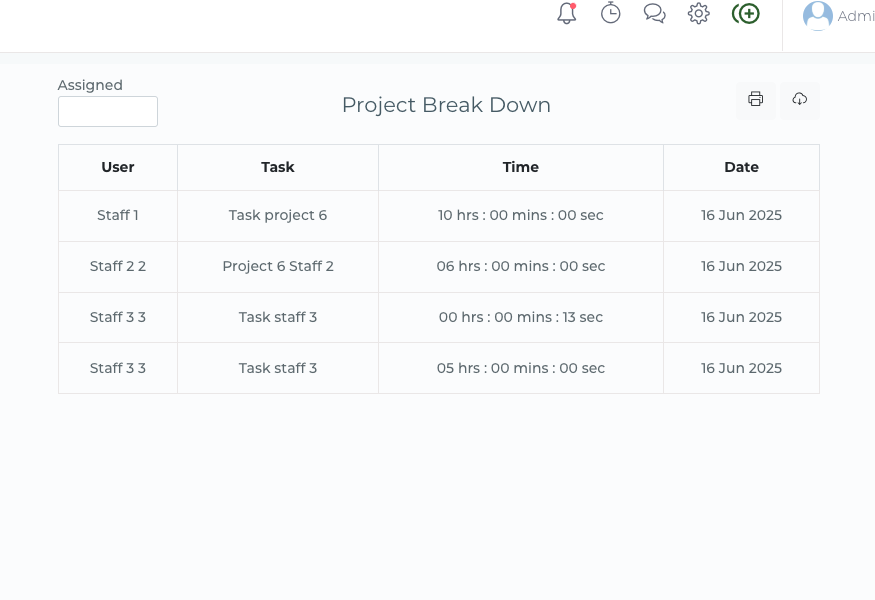This screenshot has width=875, height=600.
Task: Click the 00 hrs 13 sec time entry
Action: point(521,318)
